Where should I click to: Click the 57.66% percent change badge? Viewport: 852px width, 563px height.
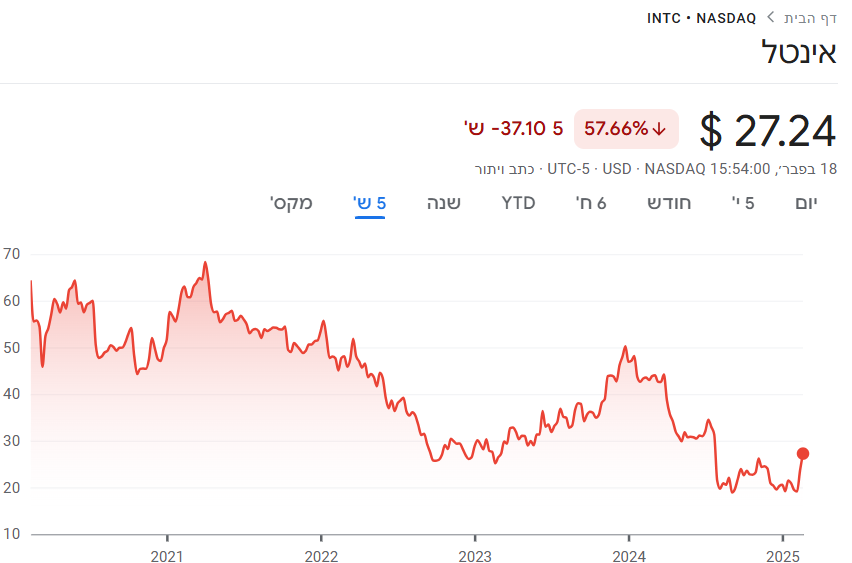(x=625, y=129)
